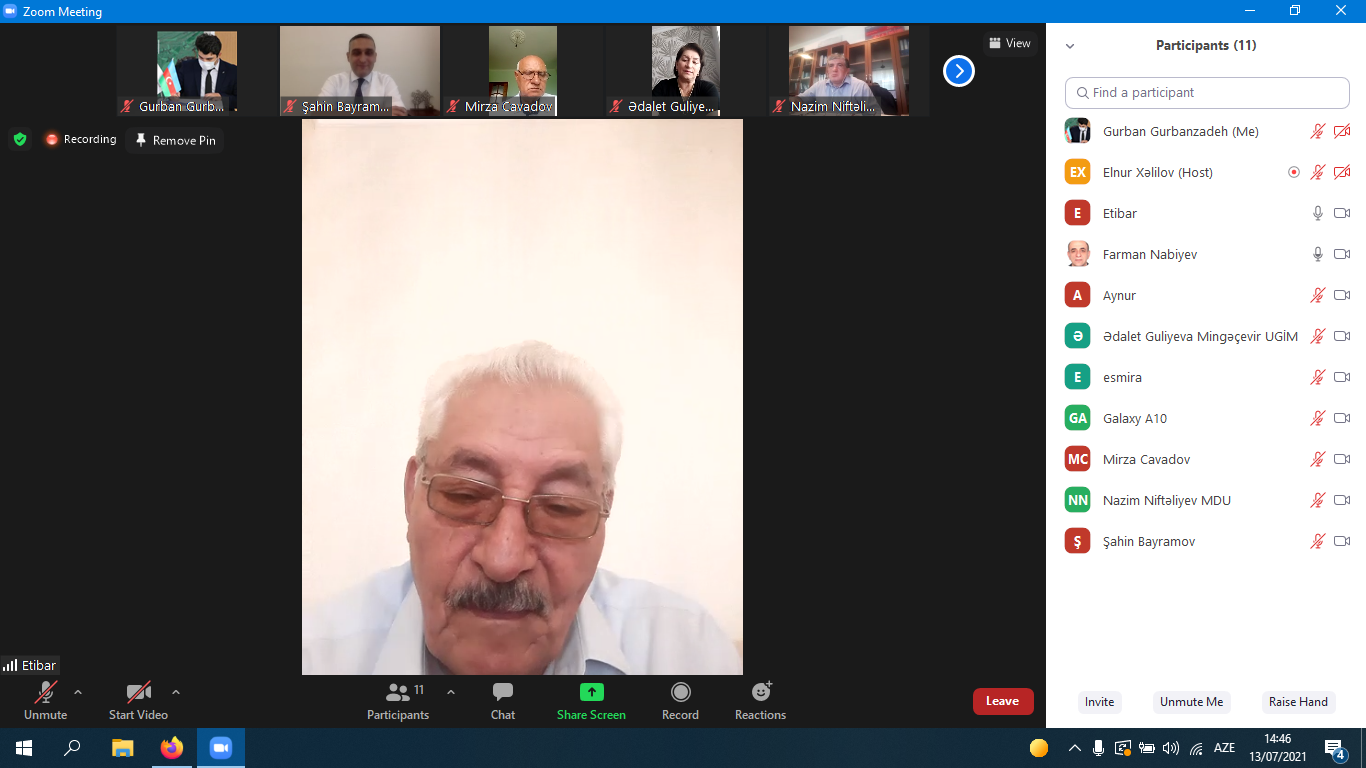Click Remove Pin button
Viewport: 1366px width, 768px height.
click(176, 140)
